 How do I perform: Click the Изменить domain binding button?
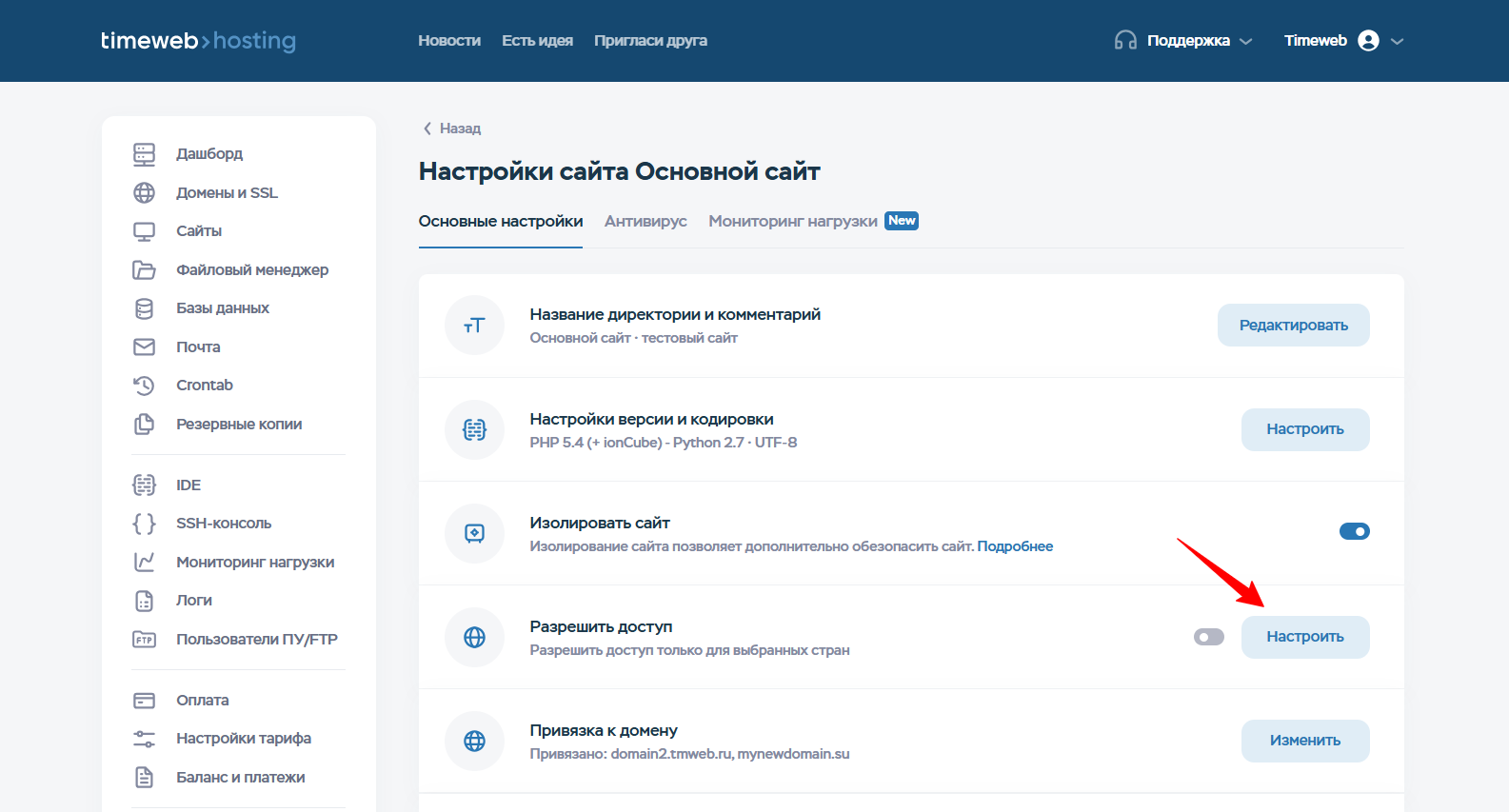pos(1305,741)
